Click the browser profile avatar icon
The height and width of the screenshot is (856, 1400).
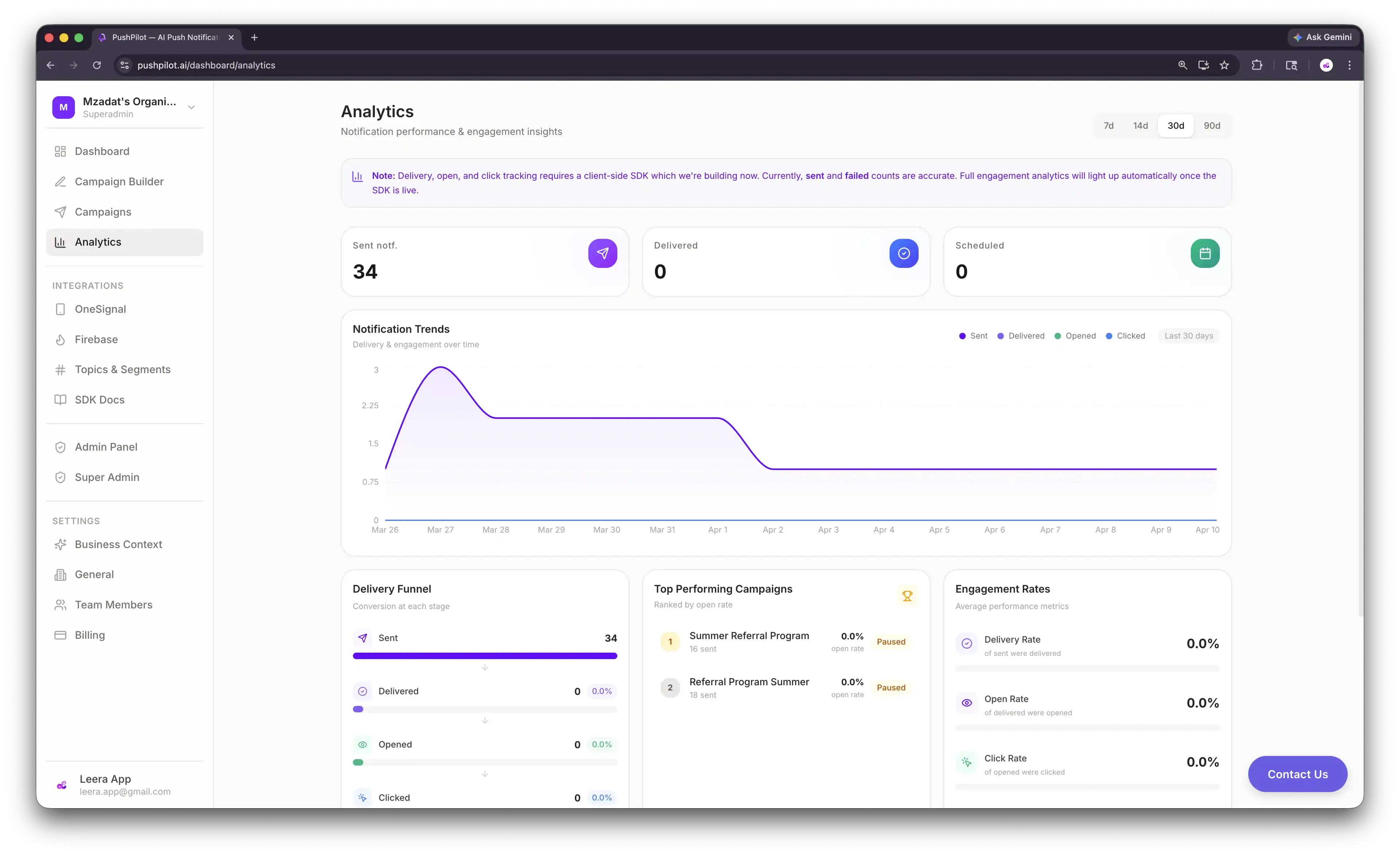[x=1326, y=65]
